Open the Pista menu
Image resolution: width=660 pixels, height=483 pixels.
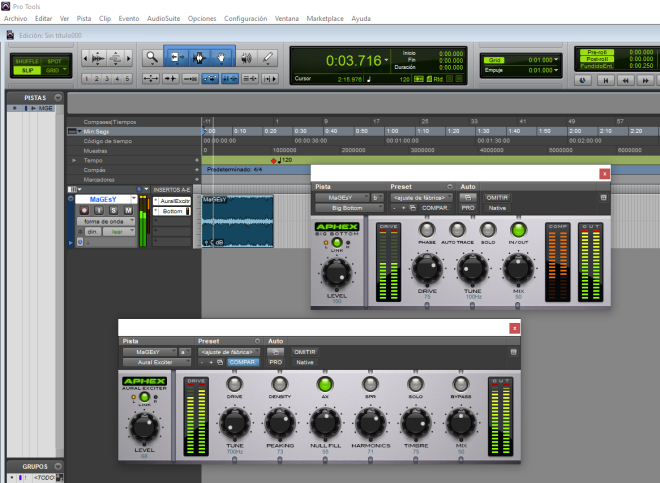(x=84, y=19)
